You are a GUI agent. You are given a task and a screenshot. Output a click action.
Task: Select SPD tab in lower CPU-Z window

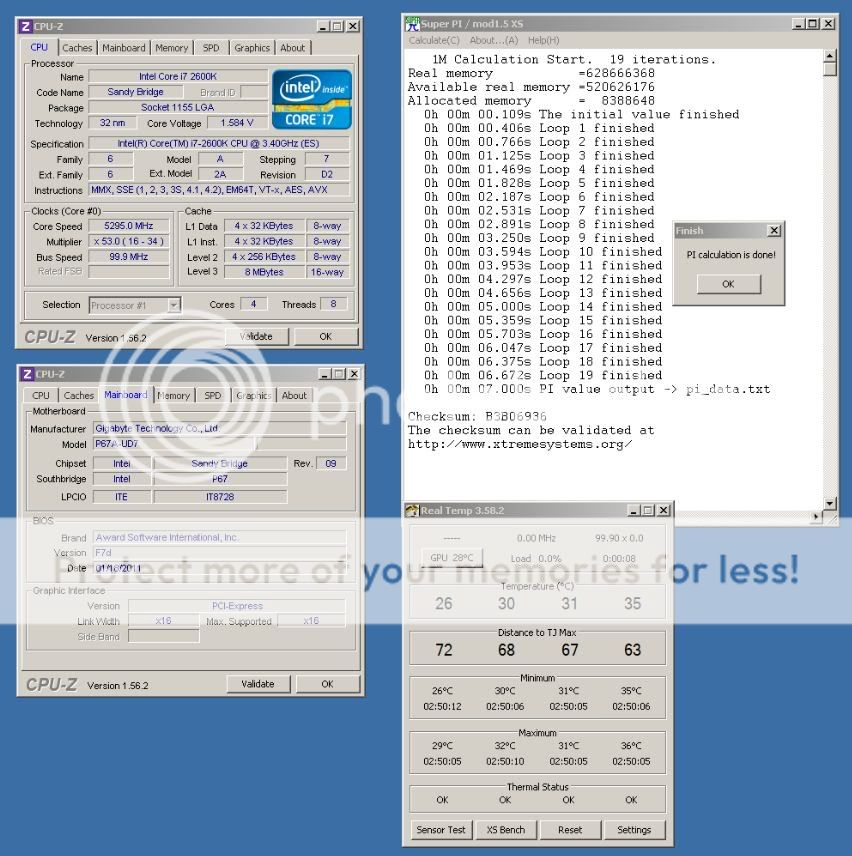tap(213, 396)
